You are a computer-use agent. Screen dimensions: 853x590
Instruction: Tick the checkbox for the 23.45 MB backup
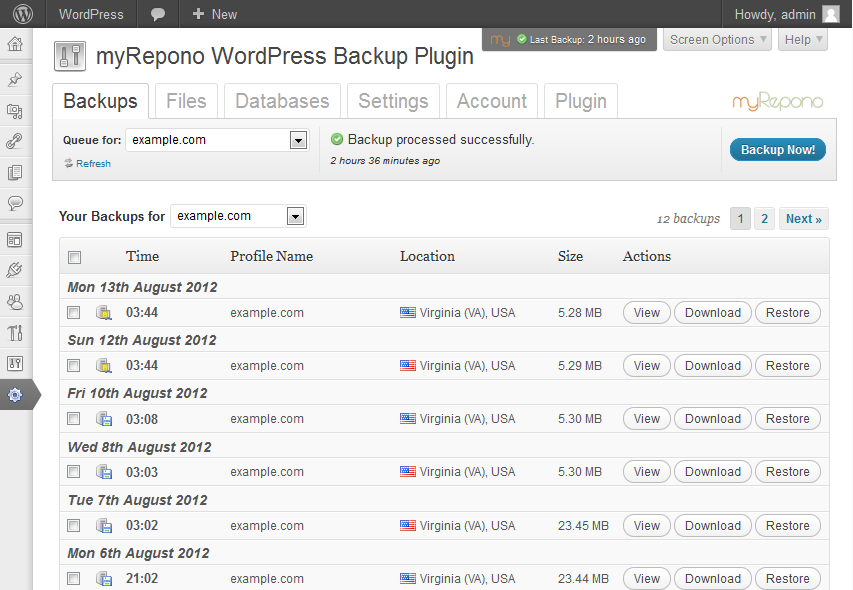coord(73,525)
